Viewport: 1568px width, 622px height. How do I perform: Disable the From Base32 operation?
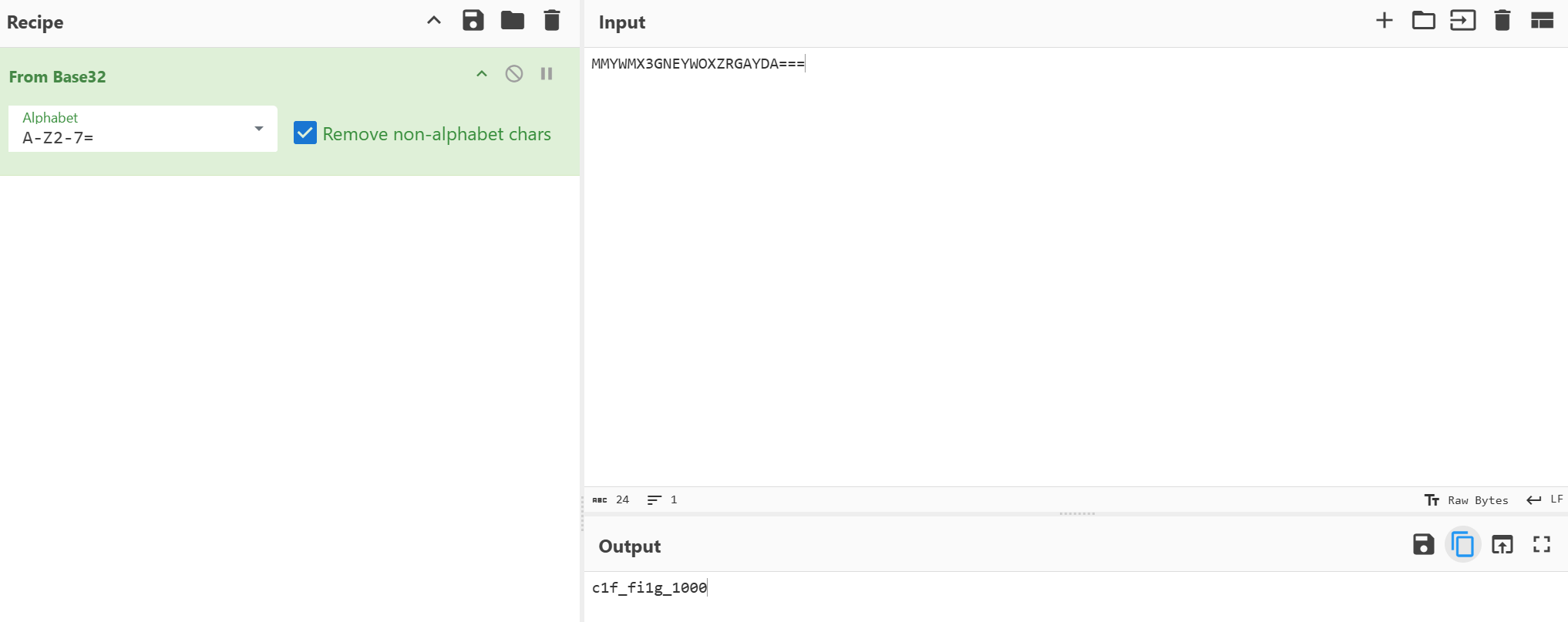click(x=513, y=74)
